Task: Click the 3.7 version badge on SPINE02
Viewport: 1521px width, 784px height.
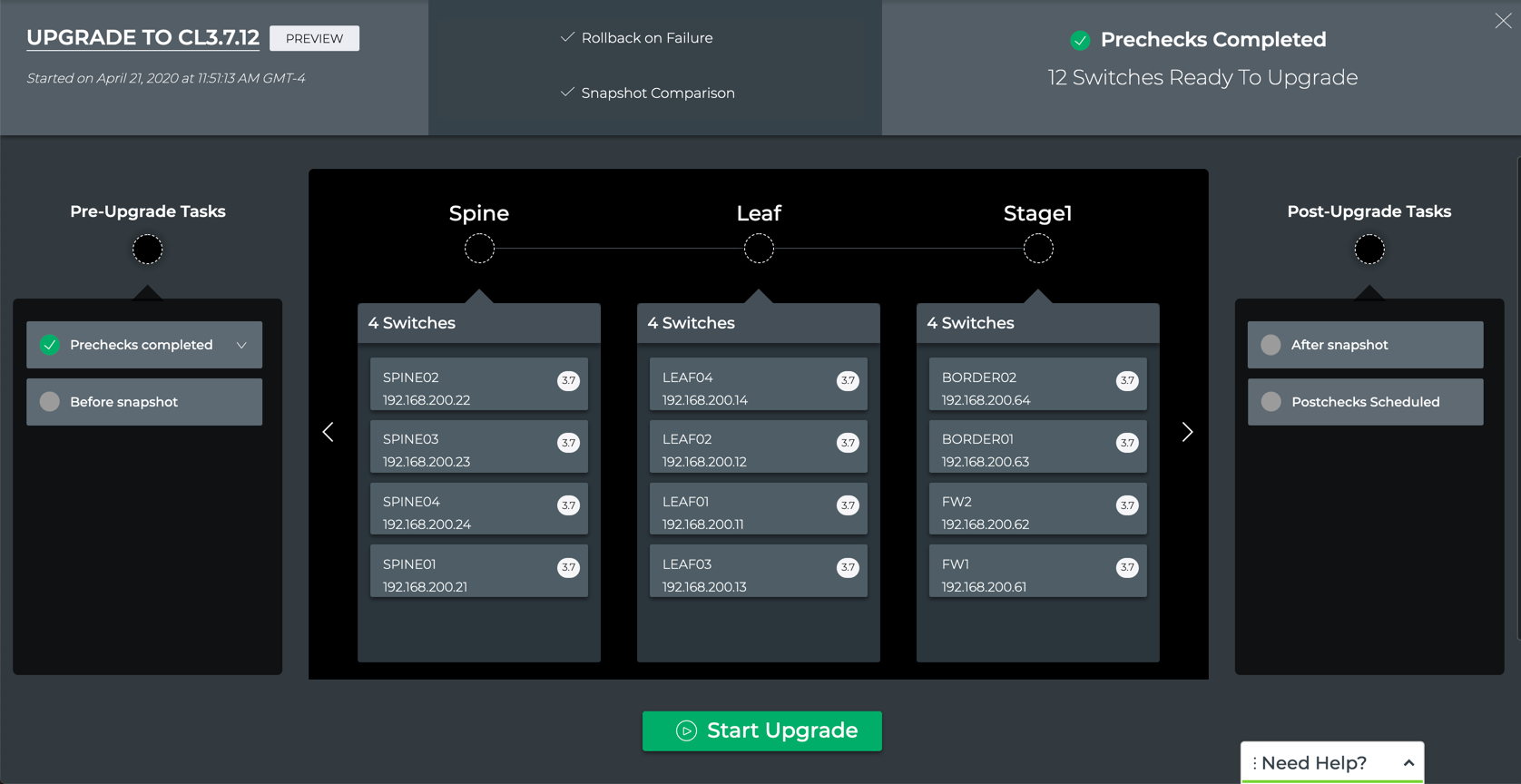Action: [x=568, y=380]
